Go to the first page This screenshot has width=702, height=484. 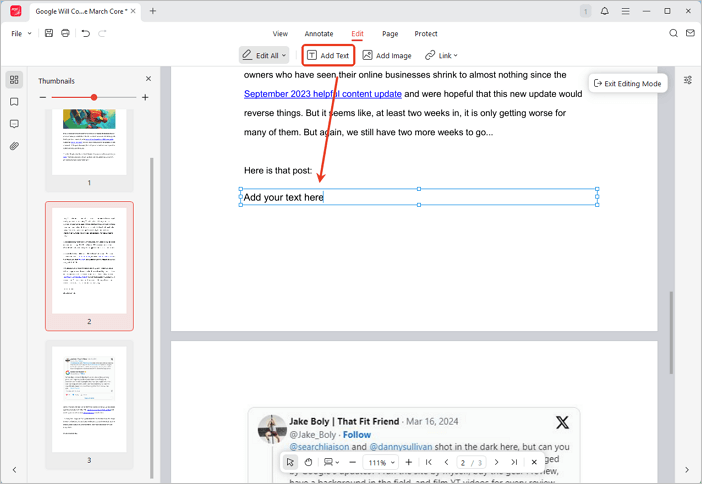click(428, 462)
